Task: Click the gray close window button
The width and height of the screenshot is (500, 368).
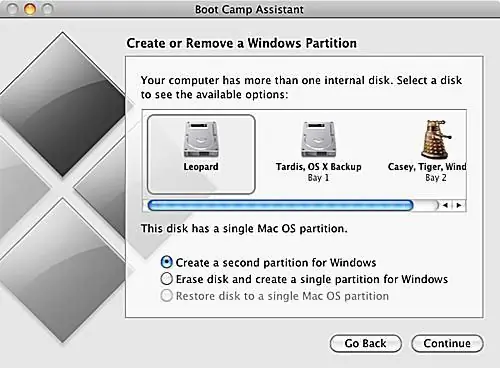Action: point(12,9)
